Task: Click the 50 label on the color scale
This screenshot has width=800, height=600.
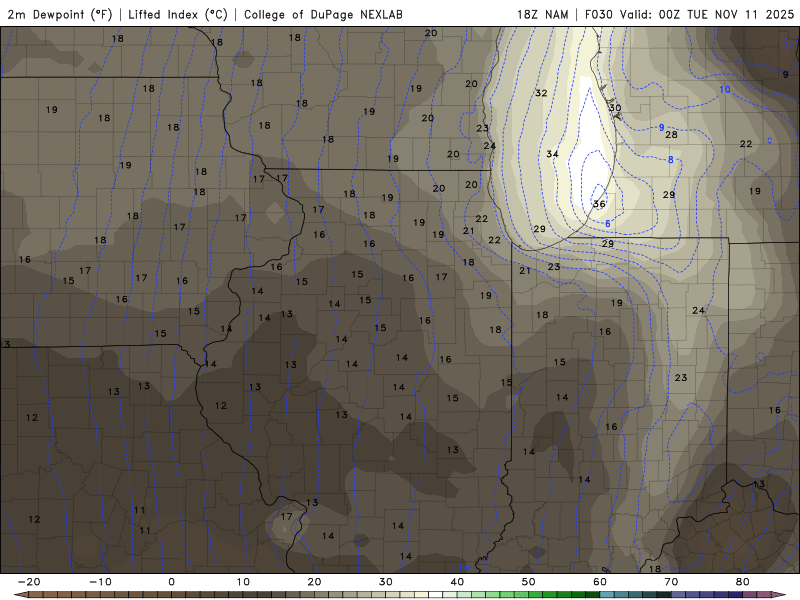Action: tap(529, 582)
